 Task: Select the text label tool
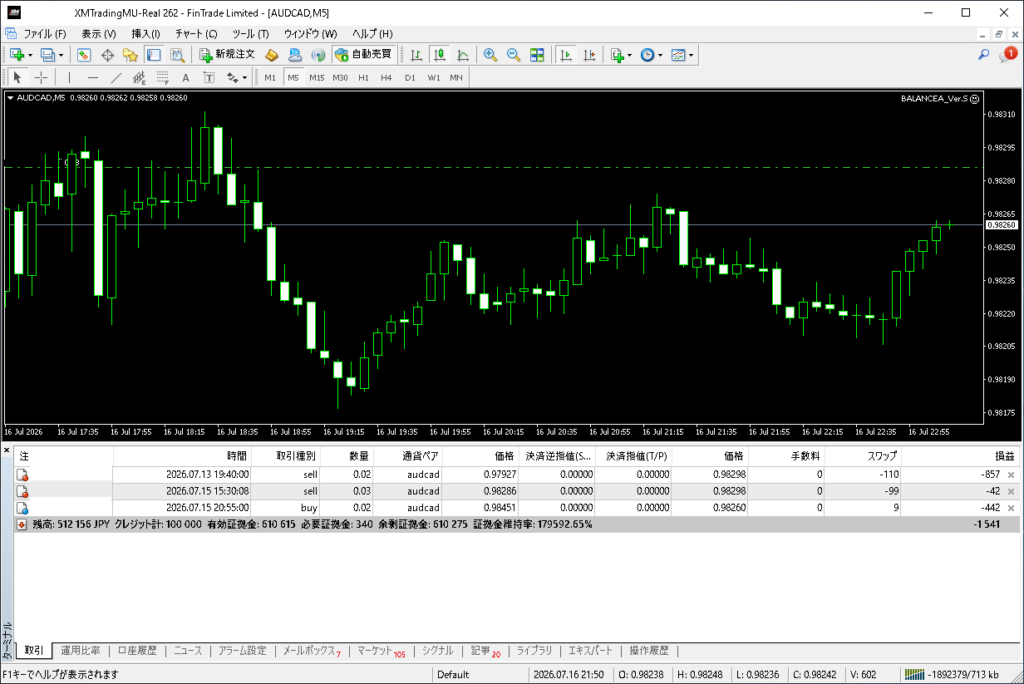tap(185, 78)
